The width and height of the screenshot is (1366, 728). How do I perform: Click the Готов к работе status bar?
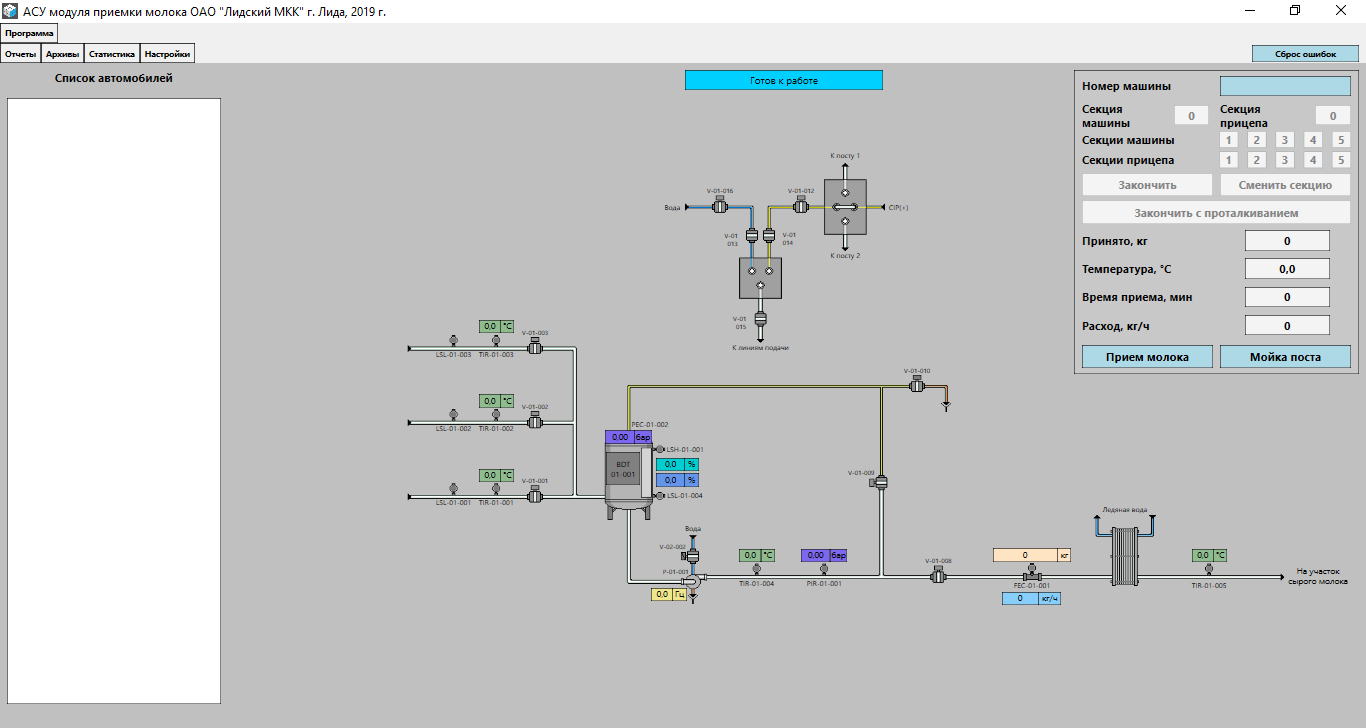click(x=783, y=81)
